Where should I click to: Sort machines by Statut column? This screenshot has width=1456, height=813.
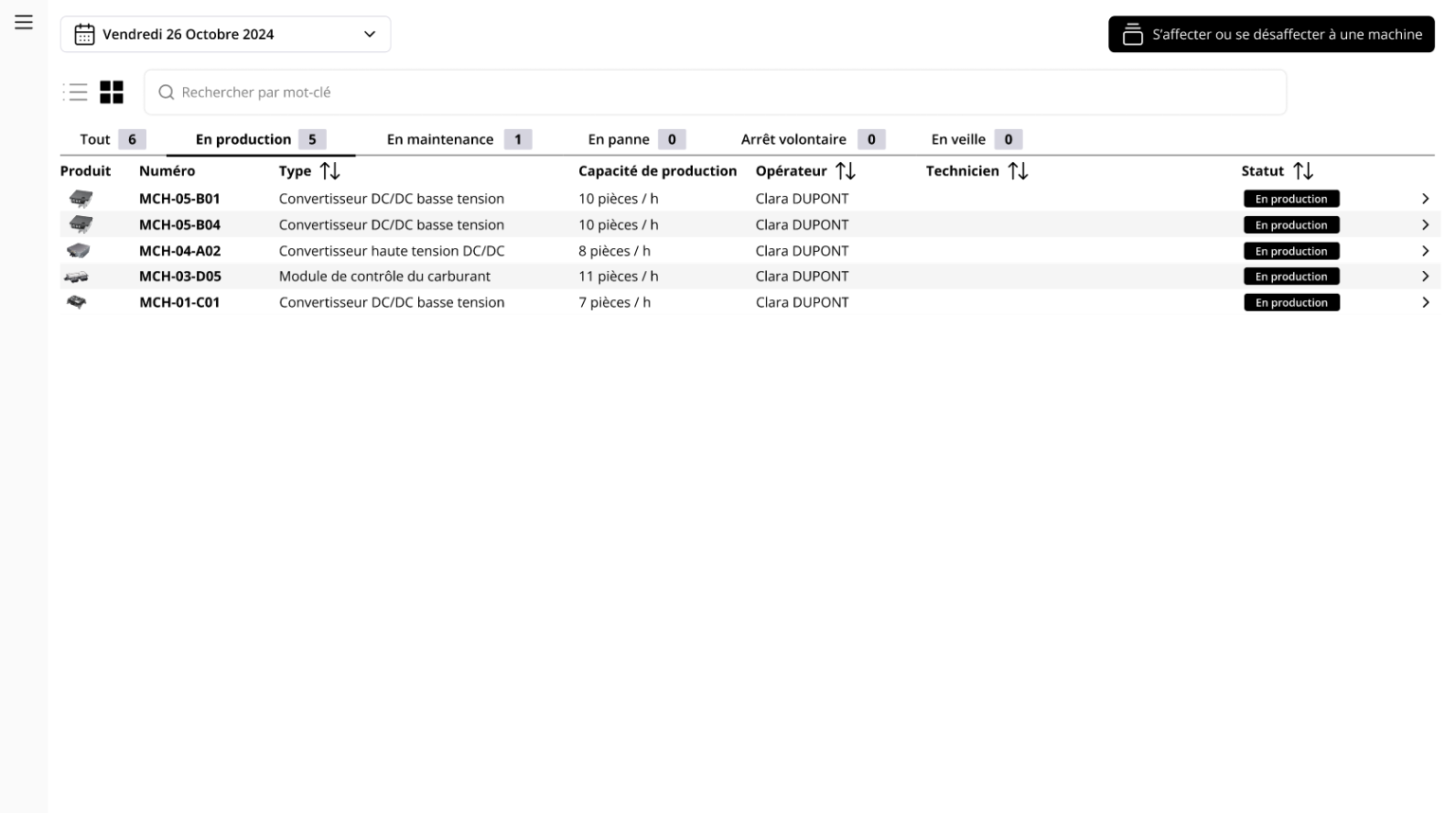pyautogui.click(x=1303, y=171)
